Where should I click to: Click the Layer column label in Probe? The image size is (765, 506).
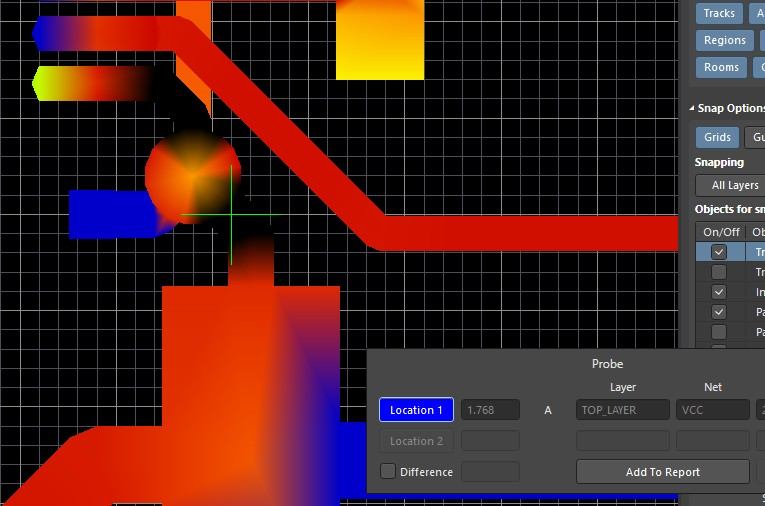pyautogui.click(x=623, y=387)
